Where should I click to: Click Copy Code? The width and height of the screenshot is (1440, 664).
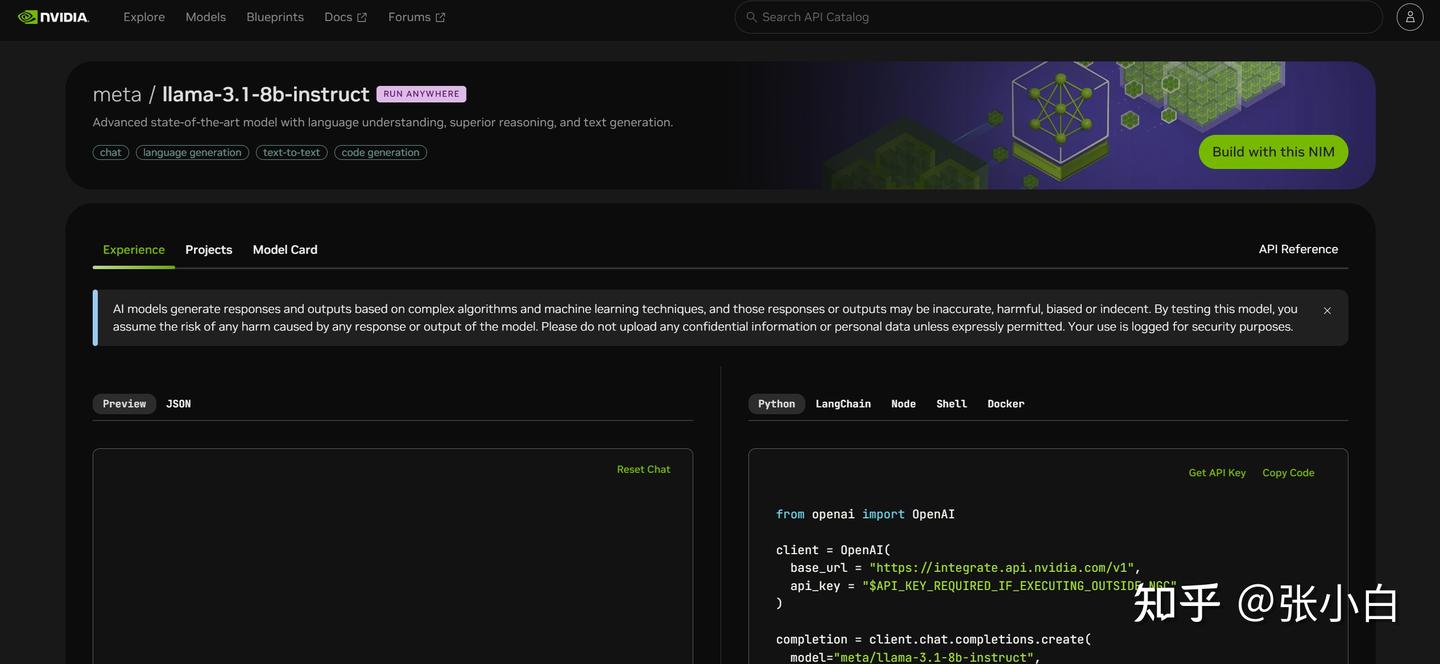(1288, 473)
